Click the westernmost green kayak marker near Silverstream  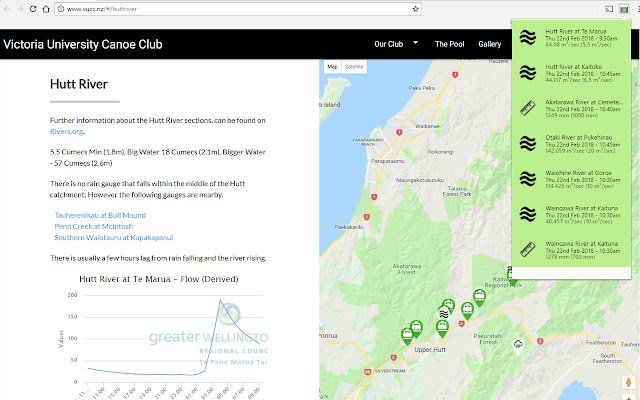coord(407,336)
